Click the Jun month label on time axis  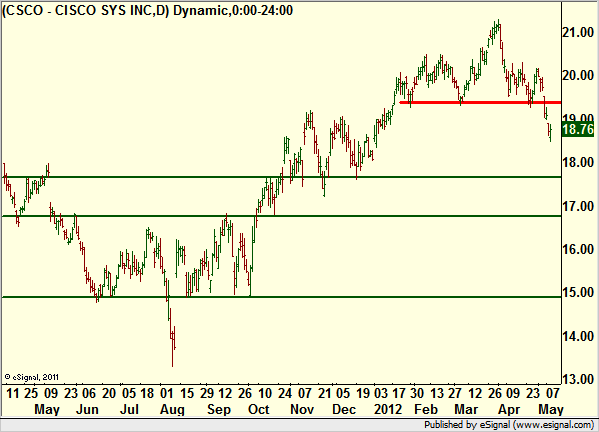87,409
